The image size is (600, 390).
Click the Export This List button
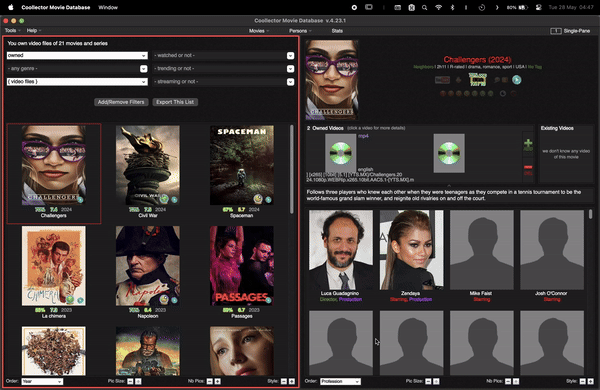coord(175,102)
